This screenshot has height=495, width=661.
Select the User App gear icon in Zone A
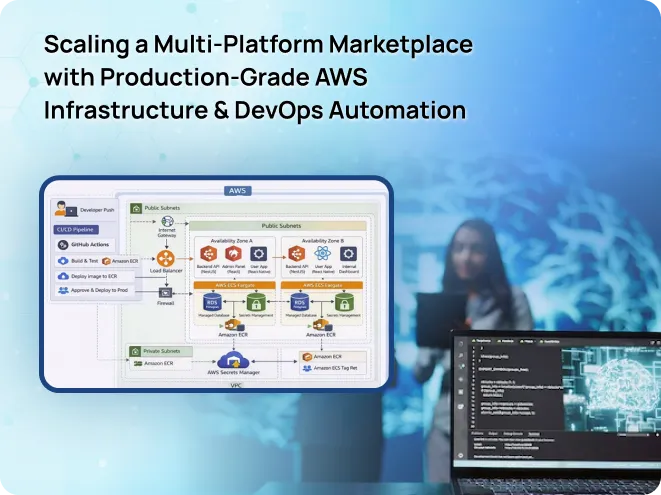(x=258, y=254)
